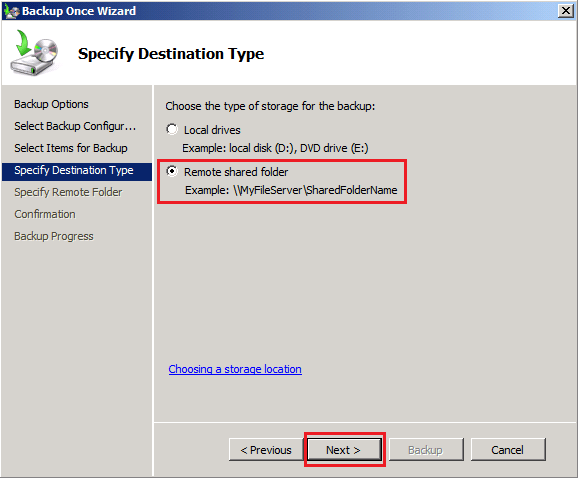This screenshot has height=478, width=578.
Task: Click the Local drives label text
Action: click(x=212, y=130)
